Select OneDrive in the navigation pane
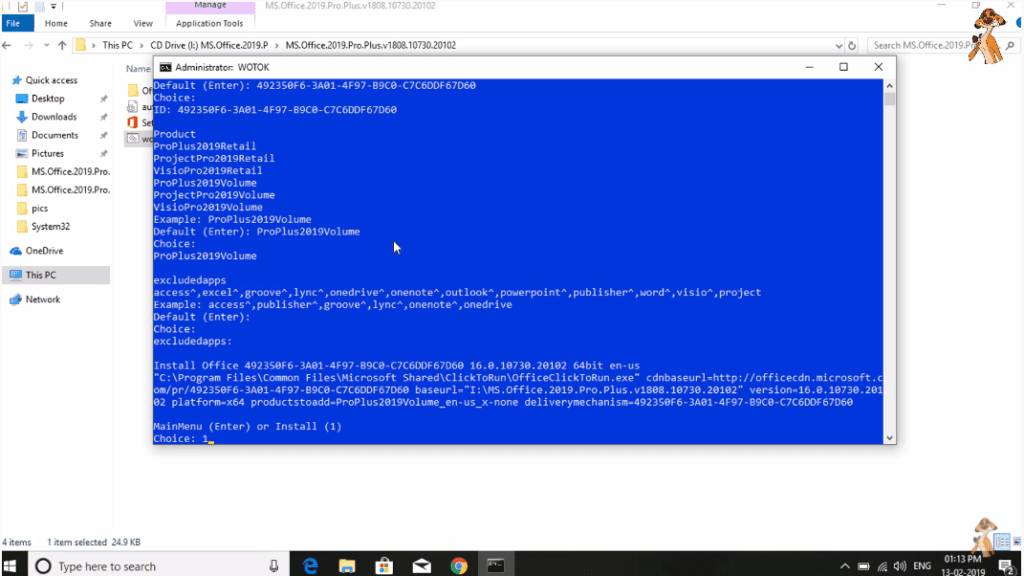 pyautogui.click(x=43, y=251)
